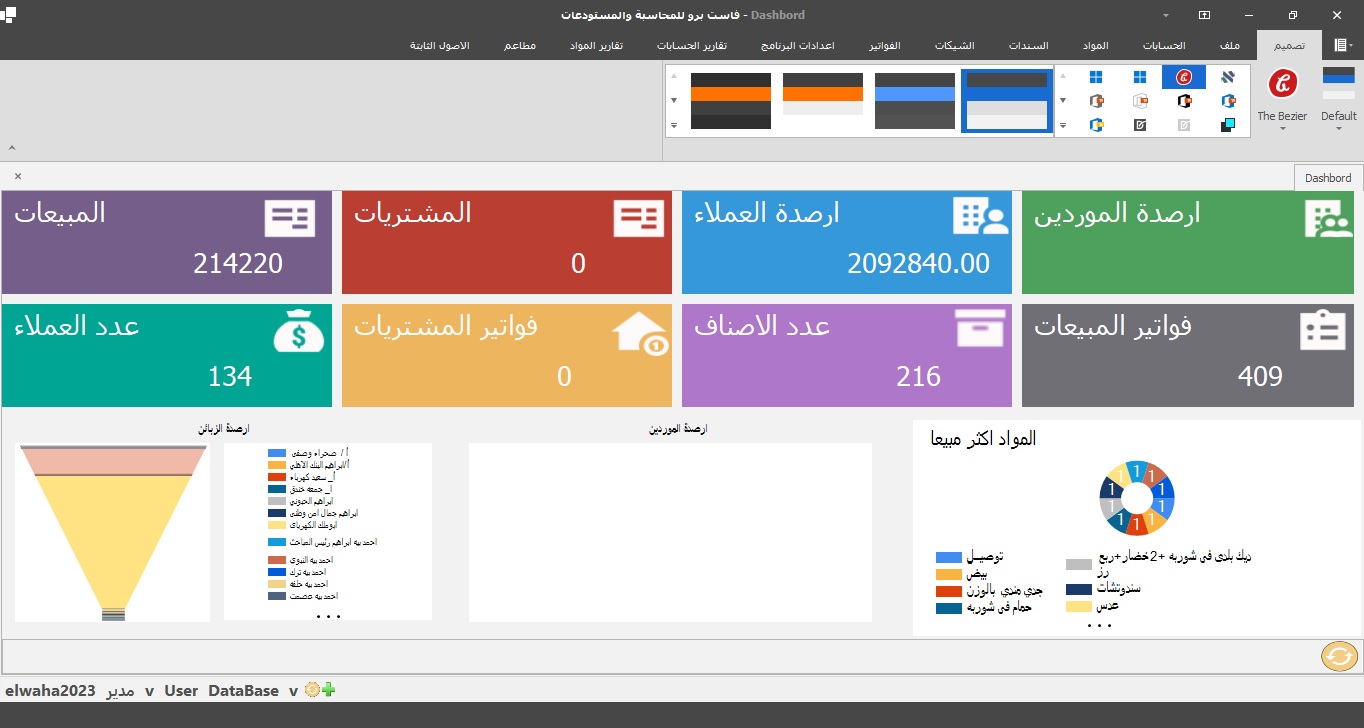
Task: Switch to the الفواتير ribbon tab
Action: pos(884,45)
